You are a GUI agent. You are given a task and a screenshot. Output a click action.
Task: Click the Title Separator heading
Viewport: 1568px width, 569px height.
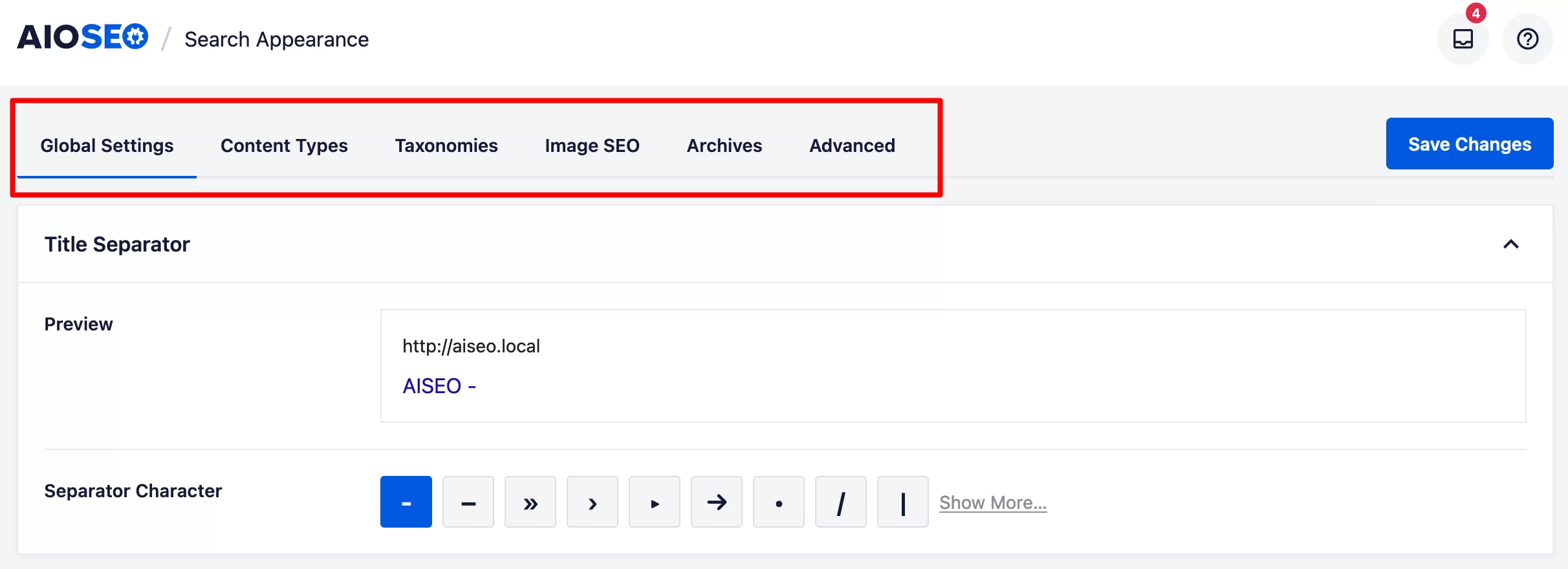pos(117,244)
